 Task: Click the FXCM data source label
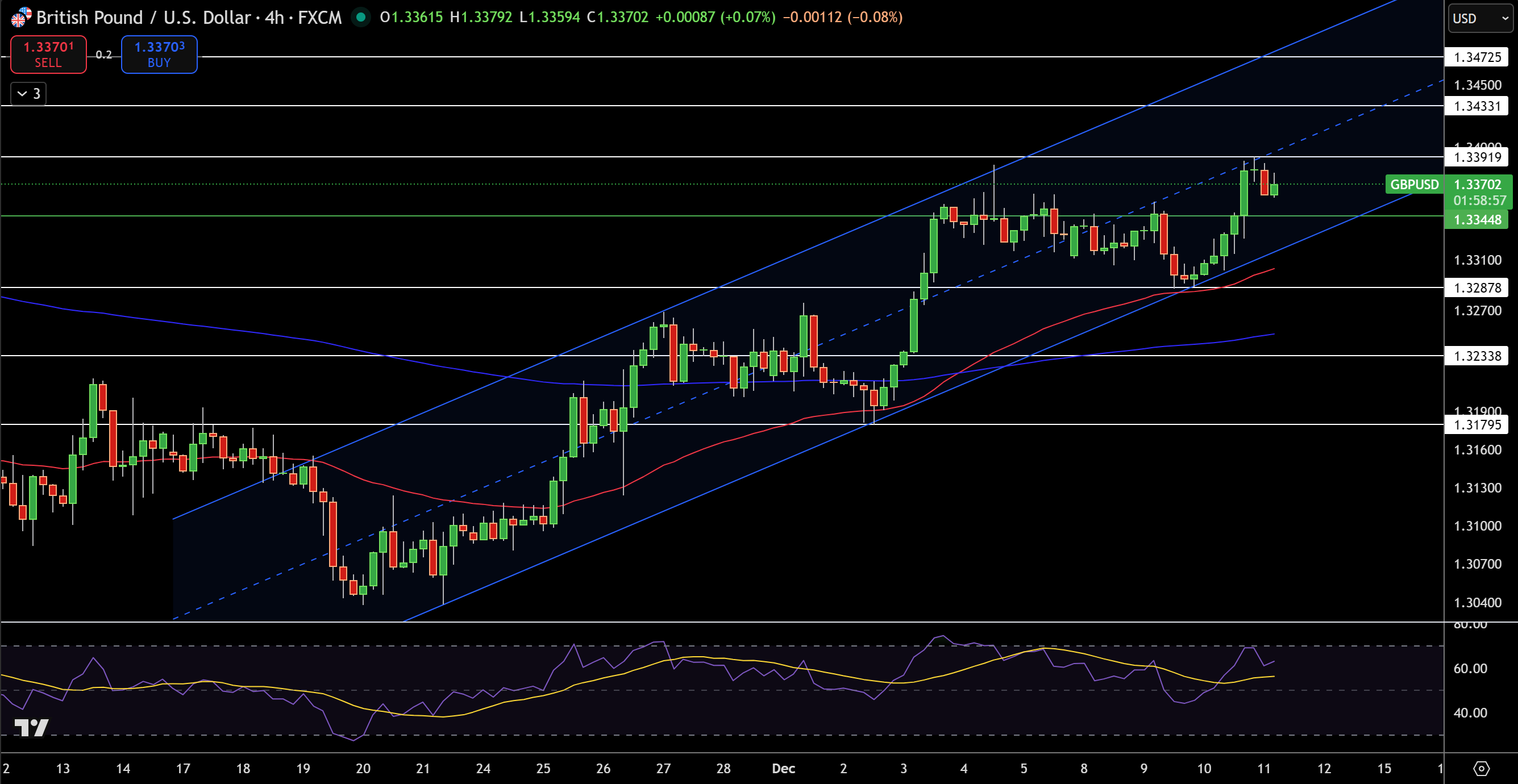(319, 17)
